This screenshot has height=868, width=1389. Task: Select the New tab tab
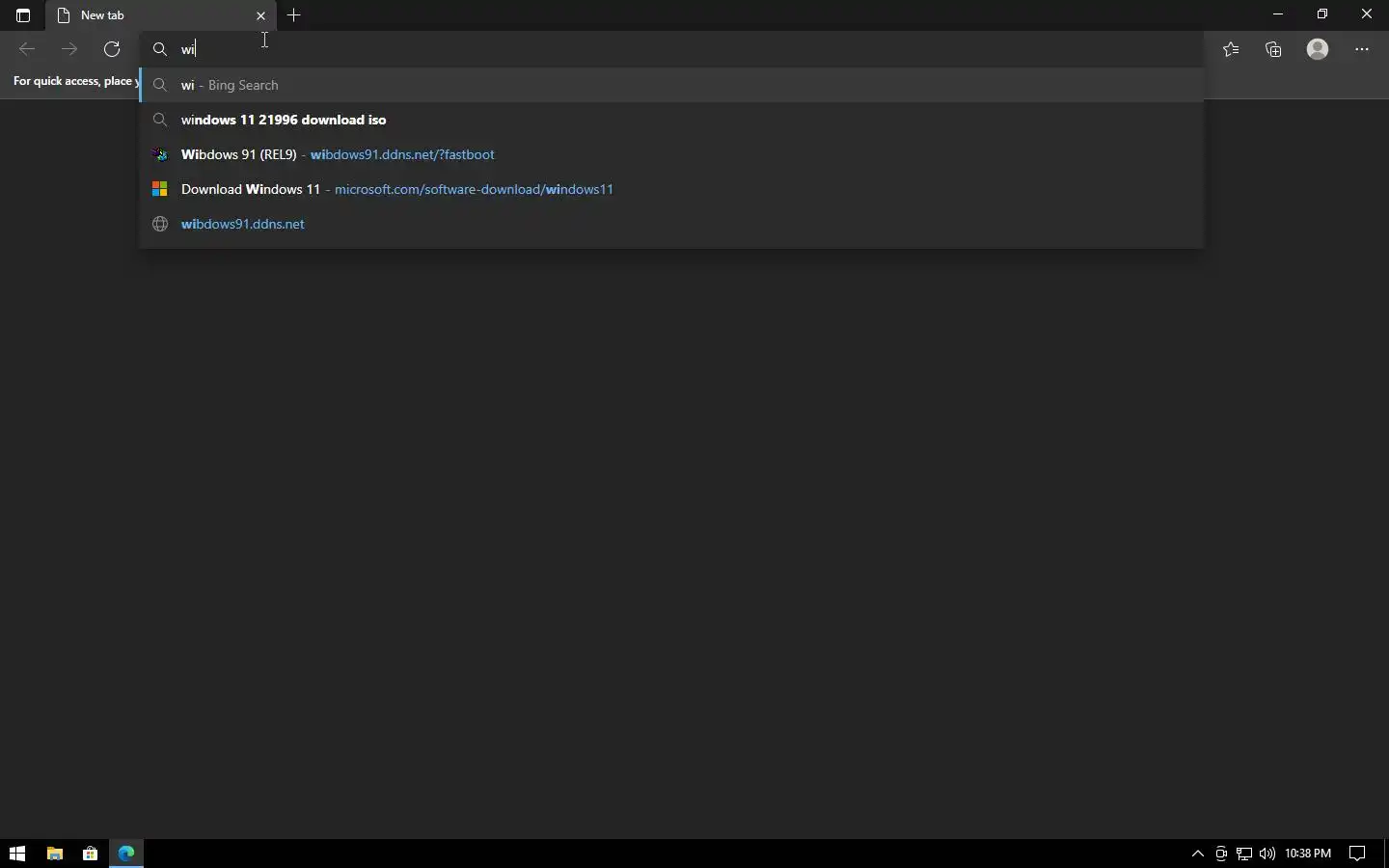(160, 15)
